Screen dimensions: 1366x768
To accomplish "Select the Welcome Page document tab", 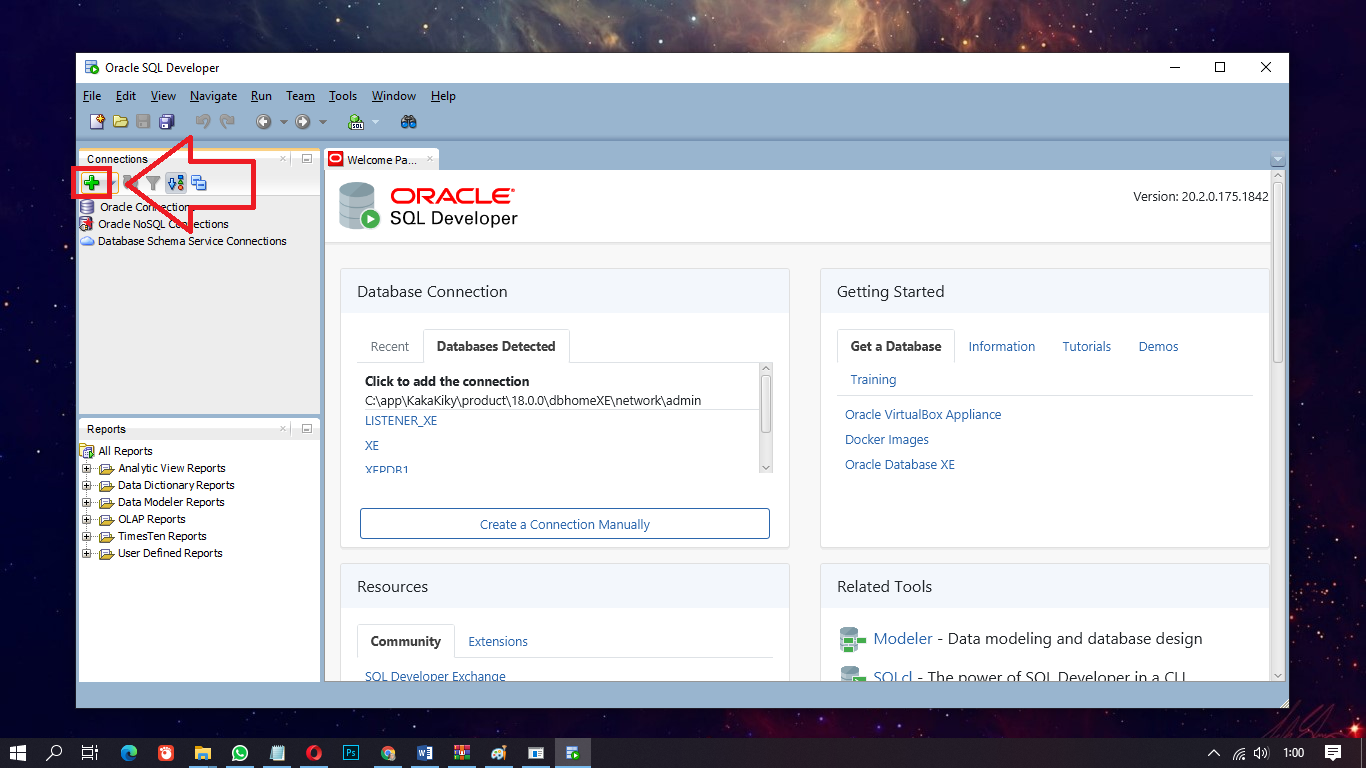I will [382, 160].
